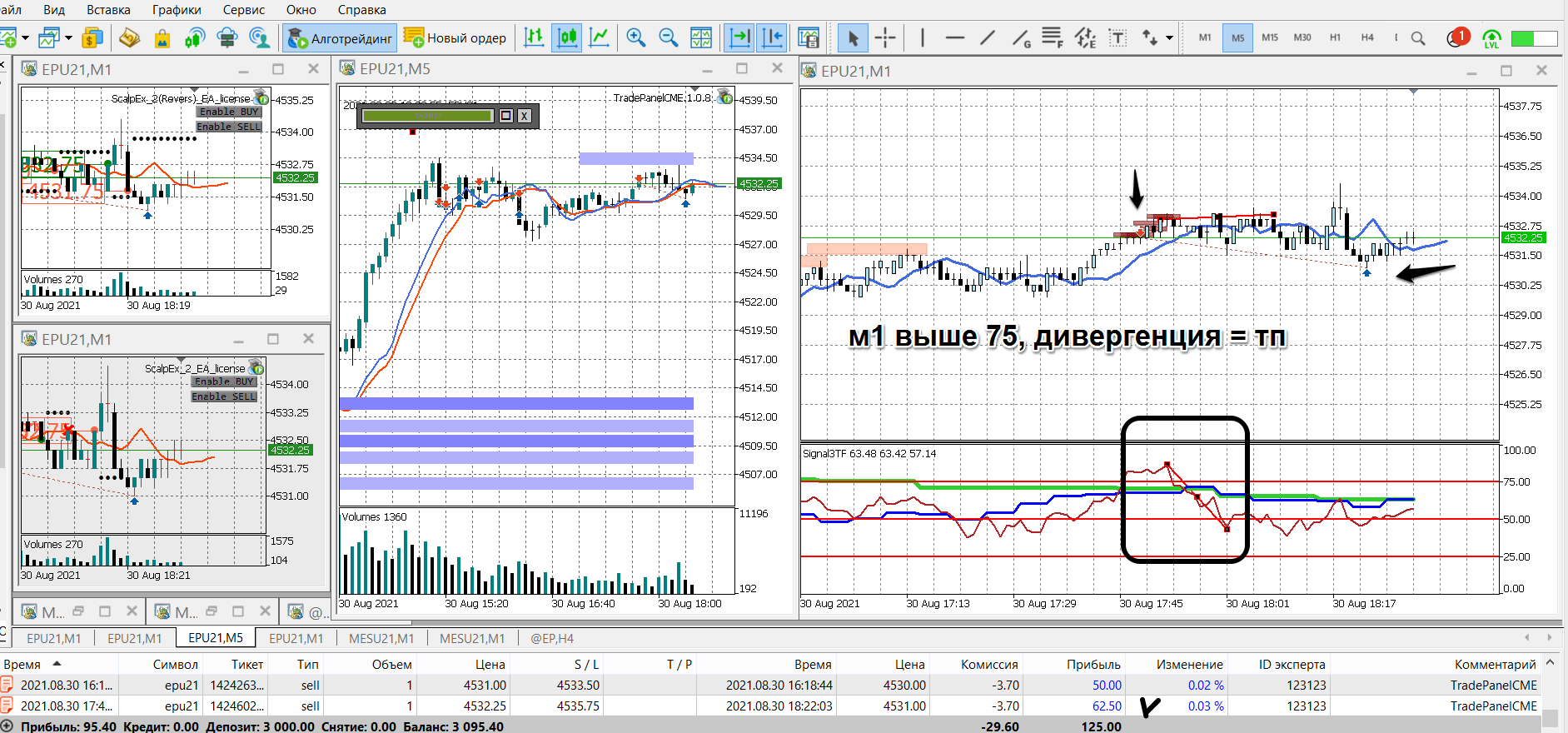
Task: Open the Сервис menu
Action: tap(244, 10)
